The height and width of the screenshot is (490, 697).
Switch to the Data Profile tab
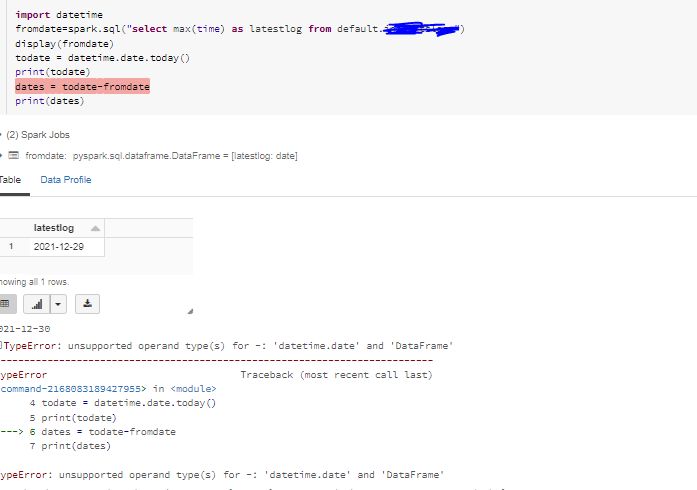pos(66,180)
